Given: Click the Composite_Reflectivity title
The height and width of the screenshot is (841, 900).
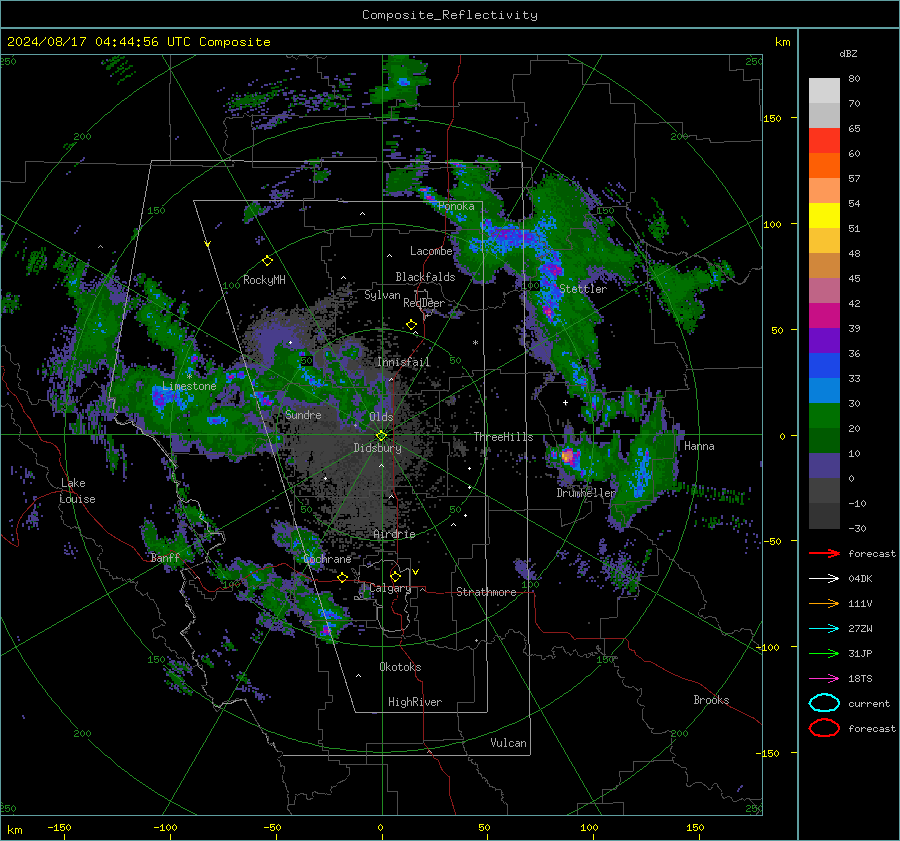Looking at the screenshot, I should click(450, 15).
